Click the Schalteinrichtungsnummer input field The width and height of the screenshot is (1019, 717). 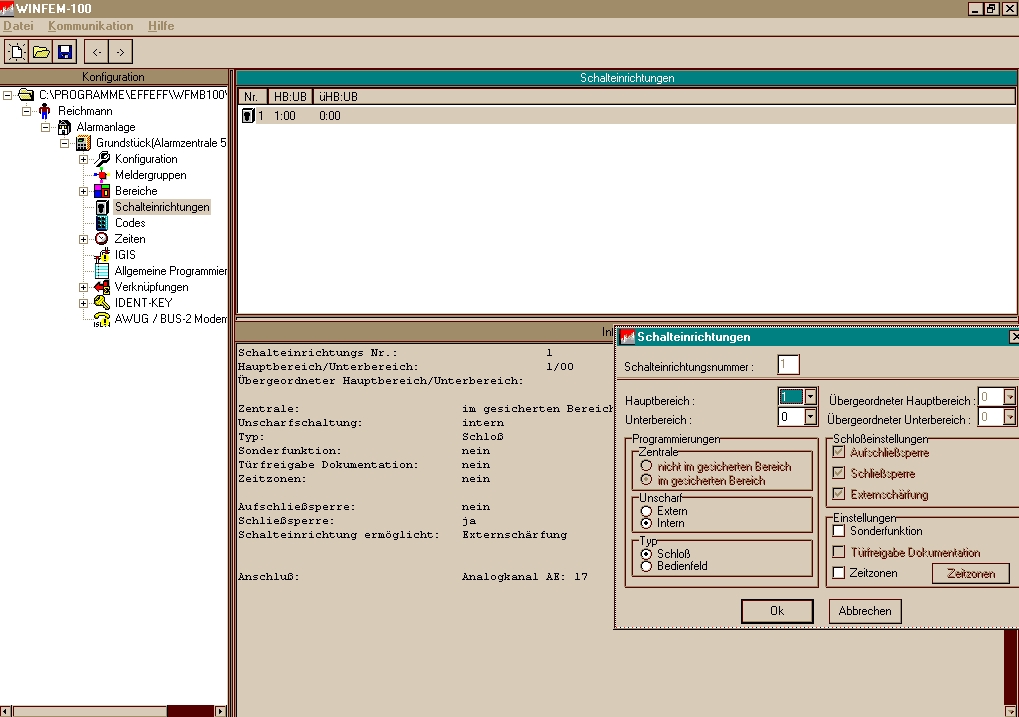pos(789,365)
